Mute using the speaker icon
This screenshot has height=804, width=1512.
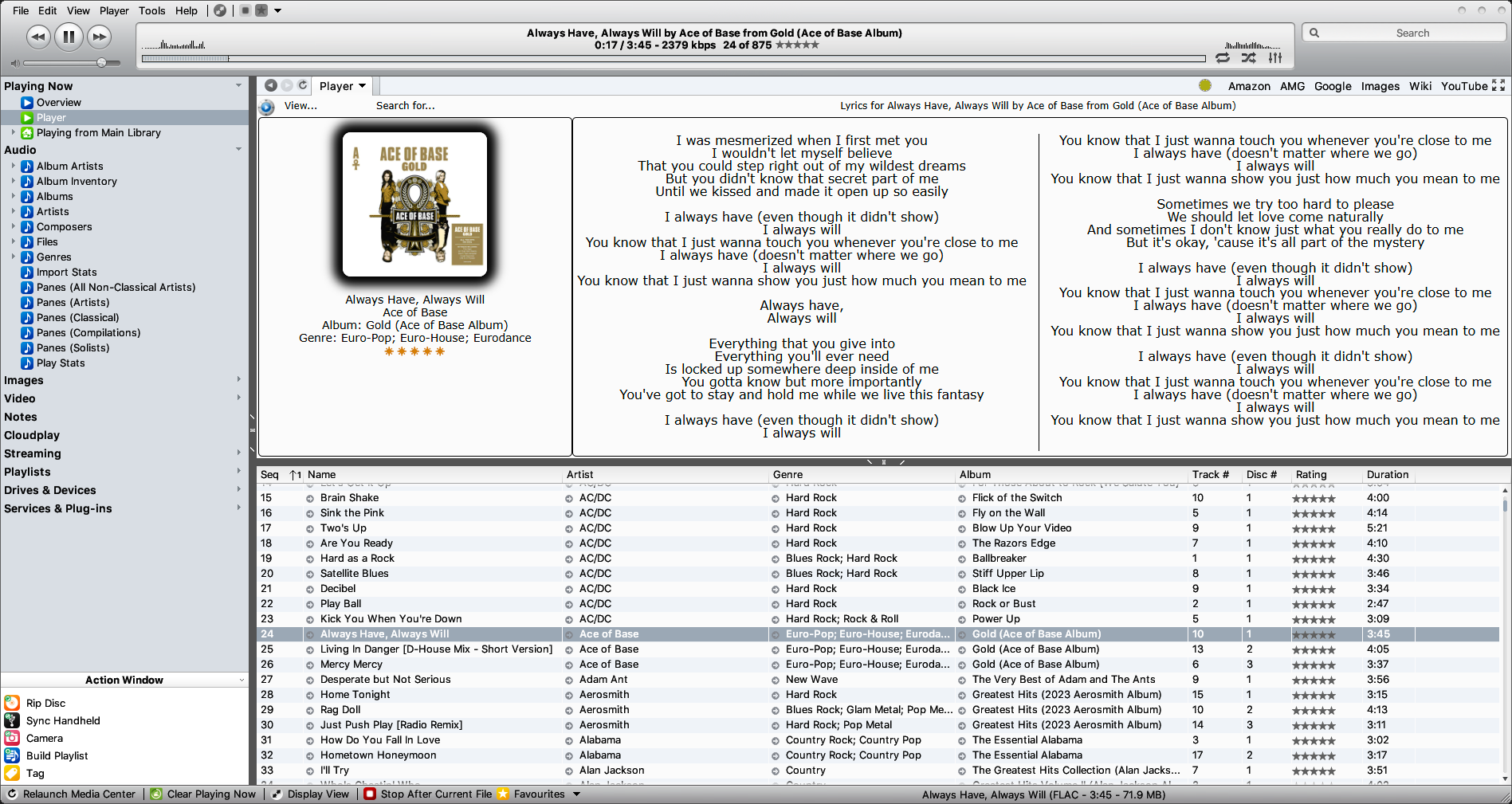[x=14, y=63]
